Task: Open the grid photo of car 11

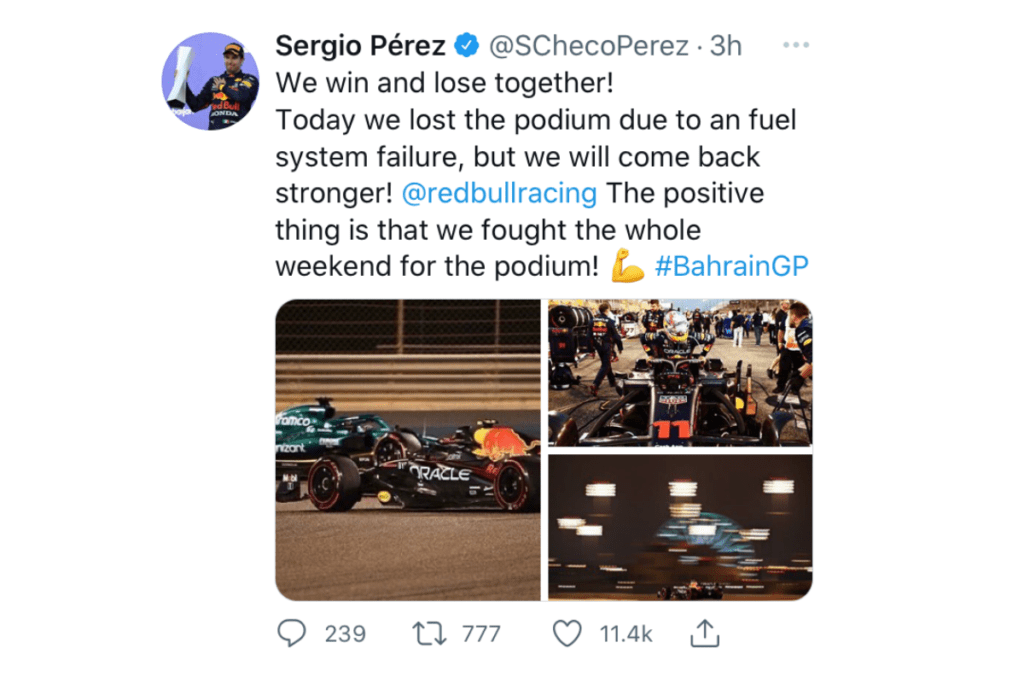Action: tap(680, 372)
